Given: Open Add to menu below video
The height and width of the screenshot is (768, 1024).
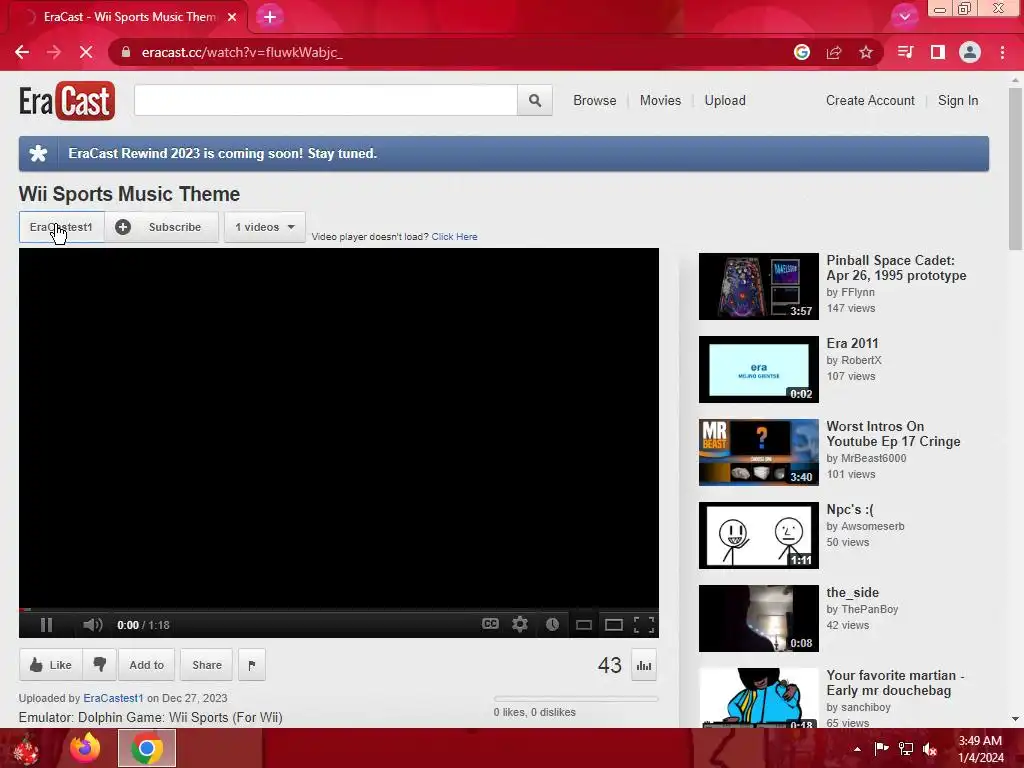Looking at the screenshot, I should point(146,665).
